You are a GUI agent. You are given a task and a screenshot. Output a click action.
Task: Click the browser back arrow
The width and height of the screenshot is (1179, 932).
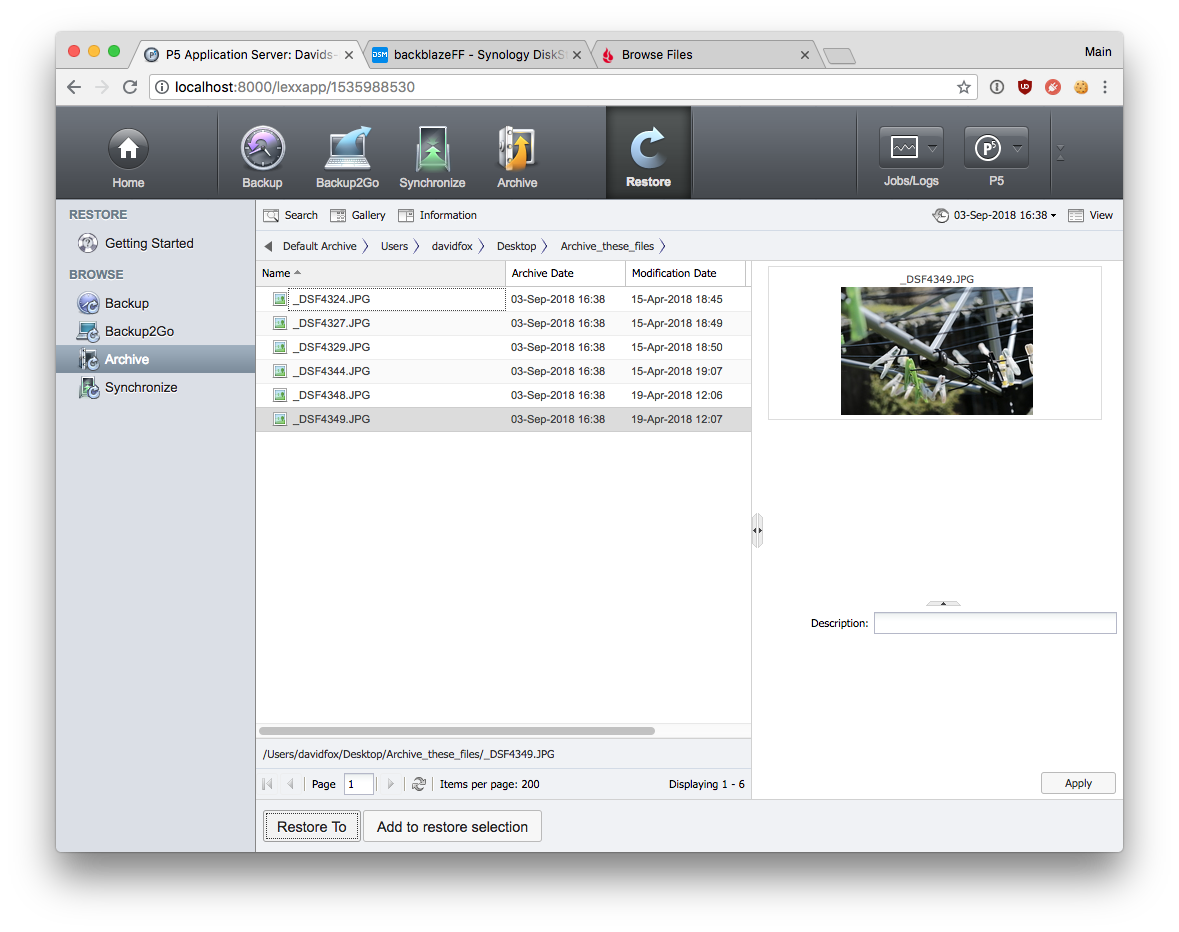point(74,87)
